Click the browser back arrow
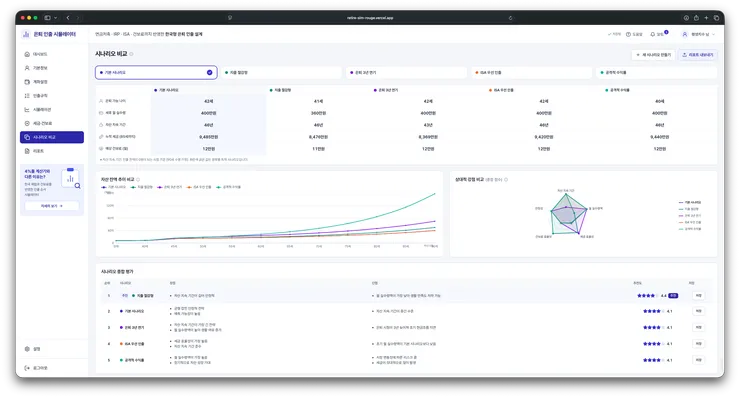The width and height of the screenshot is (740, 398). pyautogui.click(x=68, y=17)
